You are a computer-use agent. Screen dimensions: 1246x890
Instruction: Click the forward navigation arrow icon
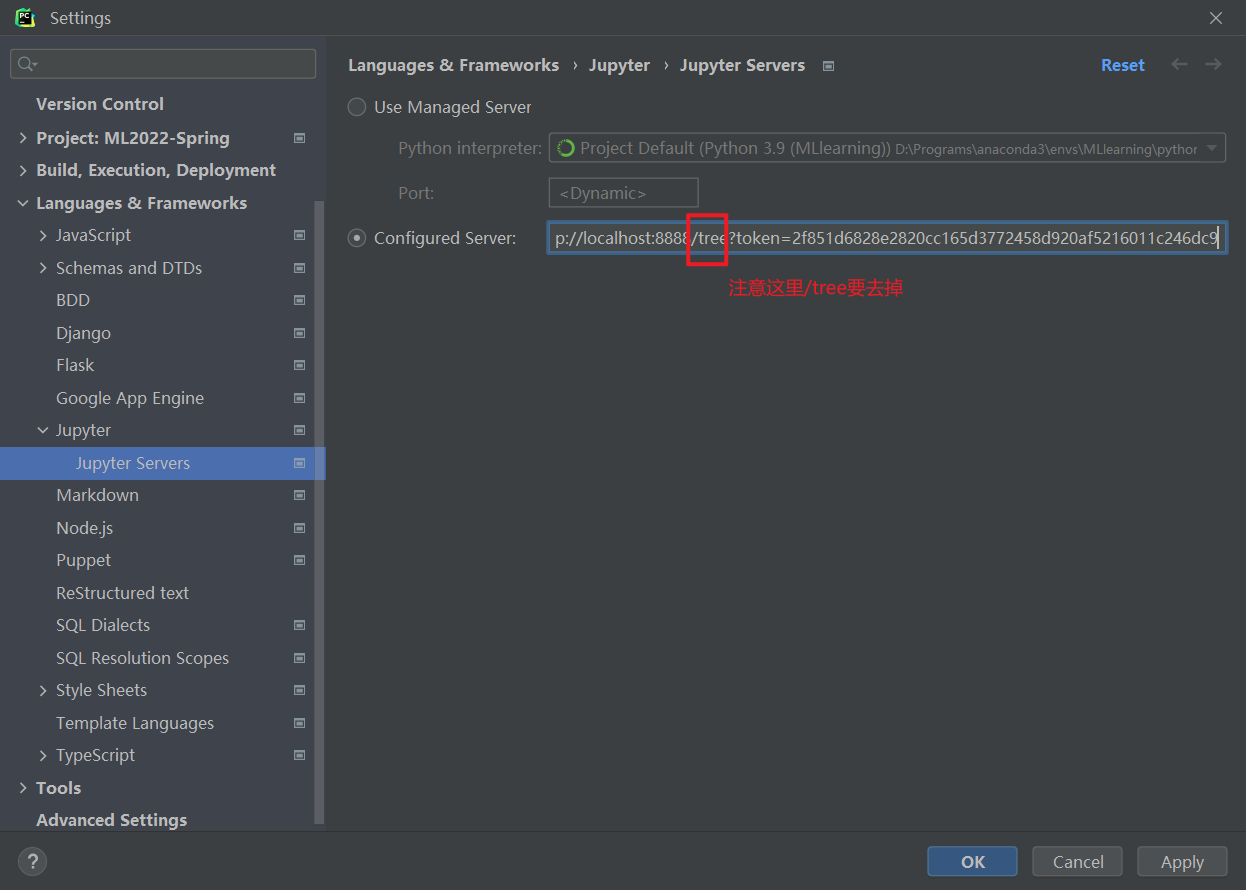pyautogui.click(x=1213, y=65)
